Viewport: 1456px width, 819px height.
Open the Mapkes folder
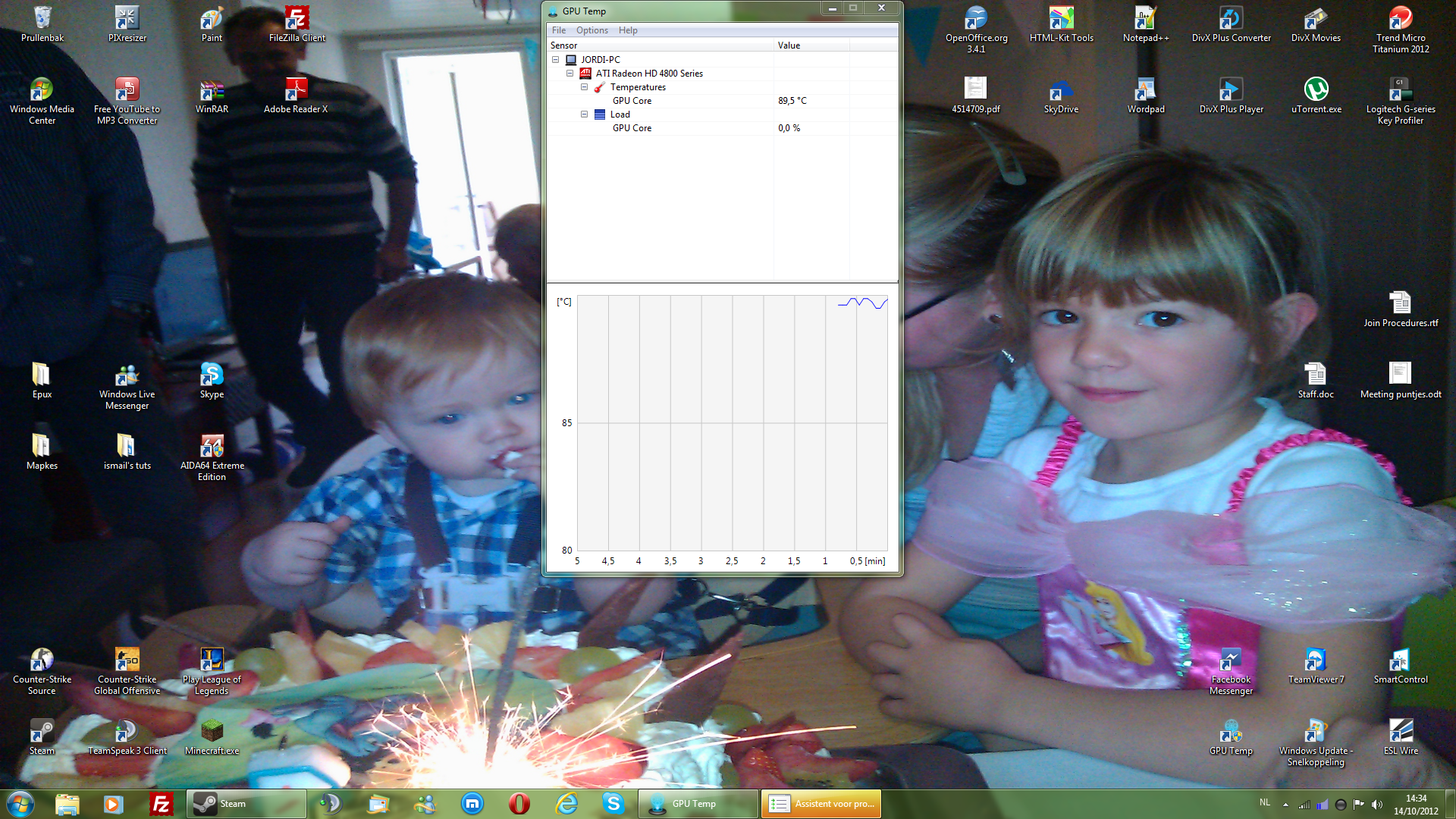click(x=42, y=451)
